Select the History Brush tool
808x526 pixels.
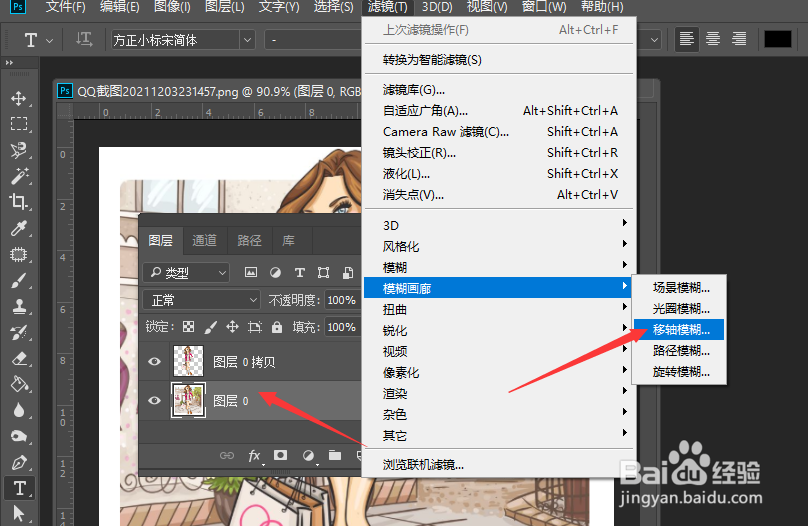click(x=19, y=332)
